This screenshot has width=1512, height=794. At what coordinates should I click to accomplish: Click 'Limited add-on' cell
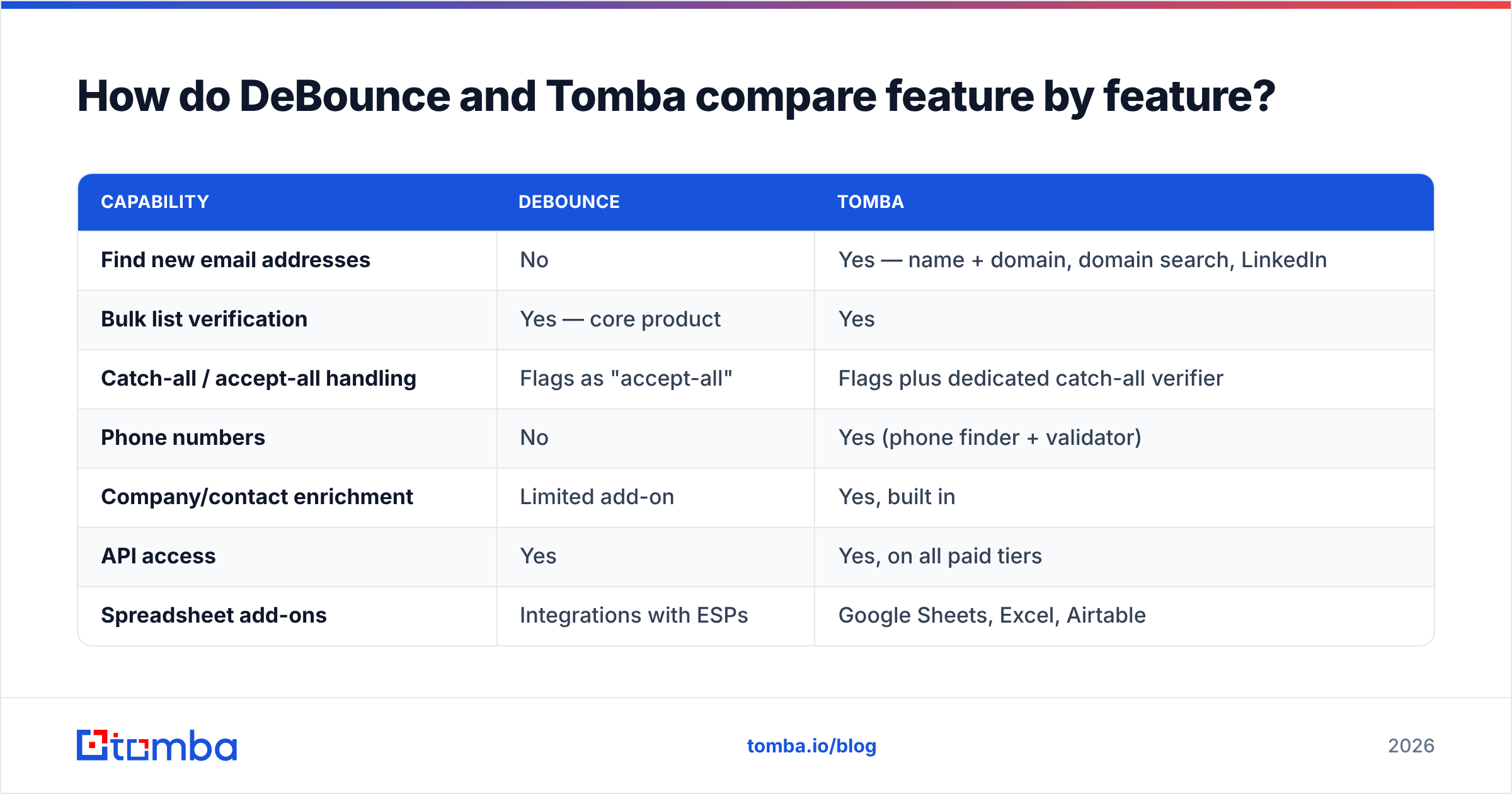pyautogui.click(x=597, y=497)
